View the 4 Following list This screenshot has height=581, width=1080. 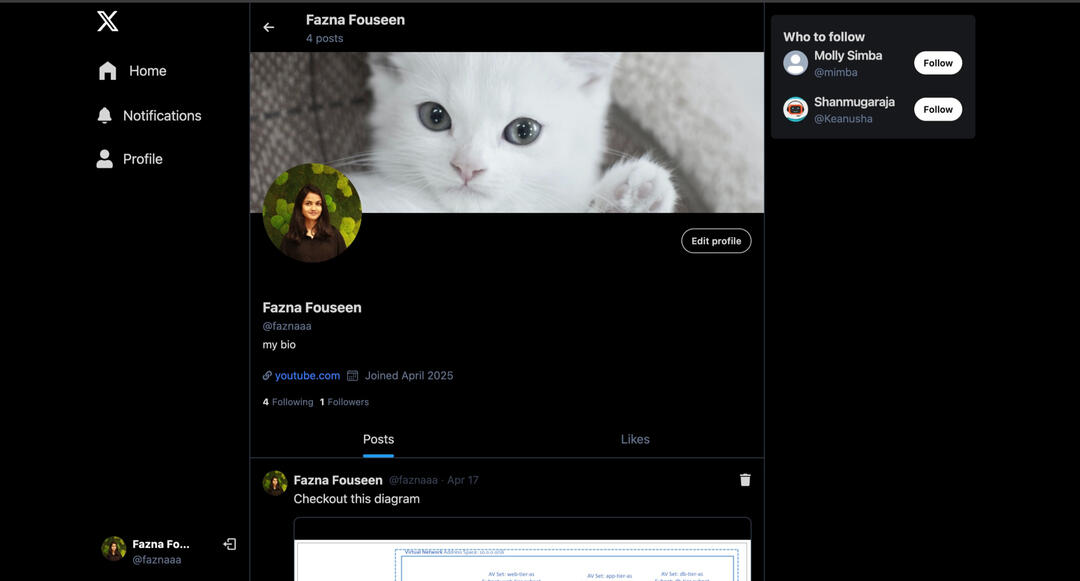pyautogui.click(x=288, y=402)
